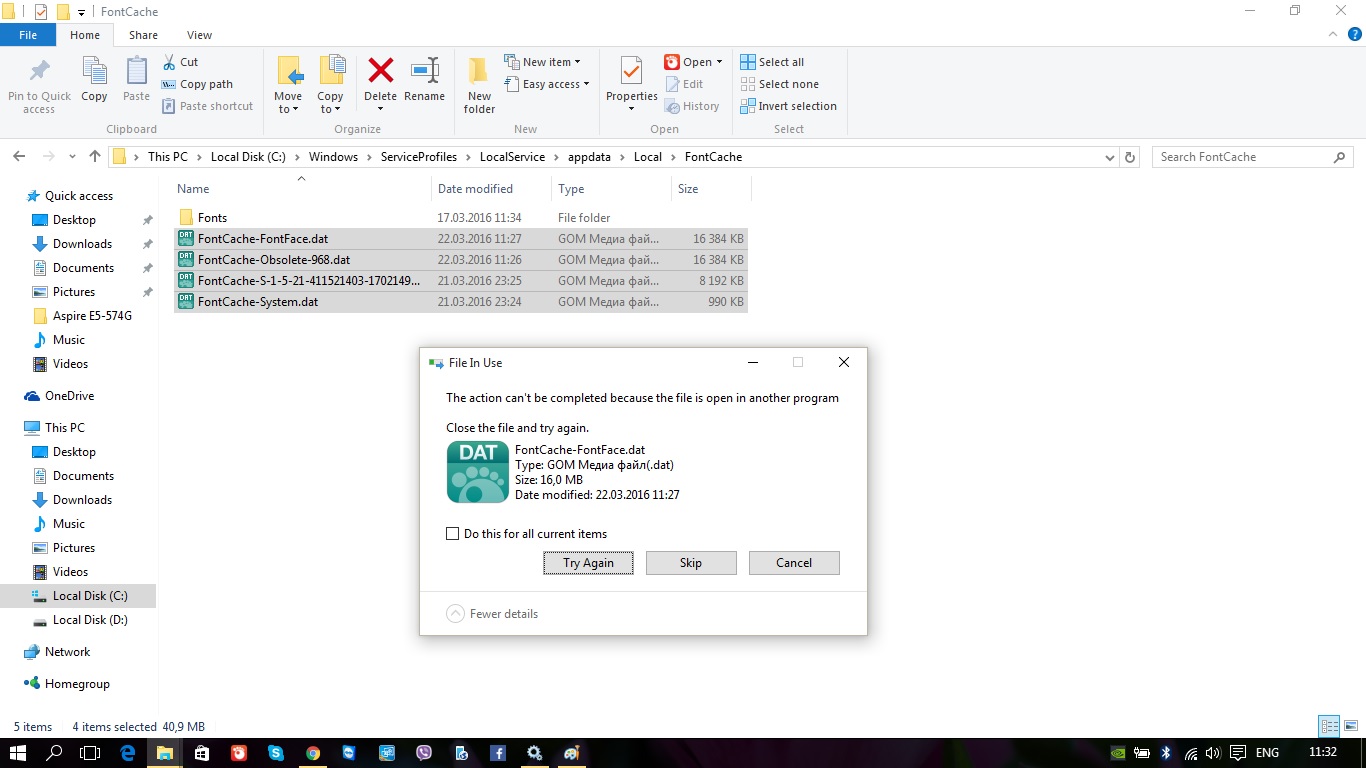Image resolution: width=1366 pixels, height=768 pixels.
Task: Switch to the Home ribbon tab
Action: (x=85, y=35)
